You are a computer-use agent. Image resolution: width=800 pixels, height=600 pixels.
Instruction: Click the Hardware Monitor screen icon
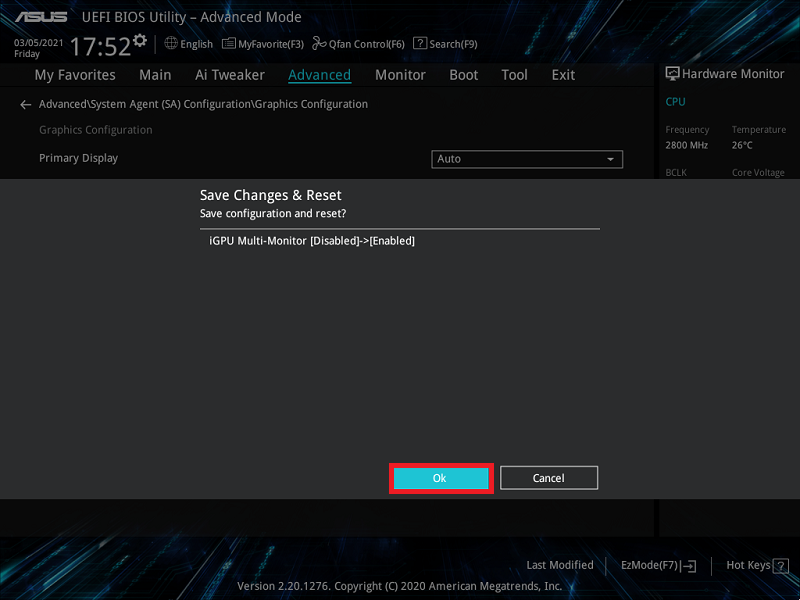[x=672, y=74]
